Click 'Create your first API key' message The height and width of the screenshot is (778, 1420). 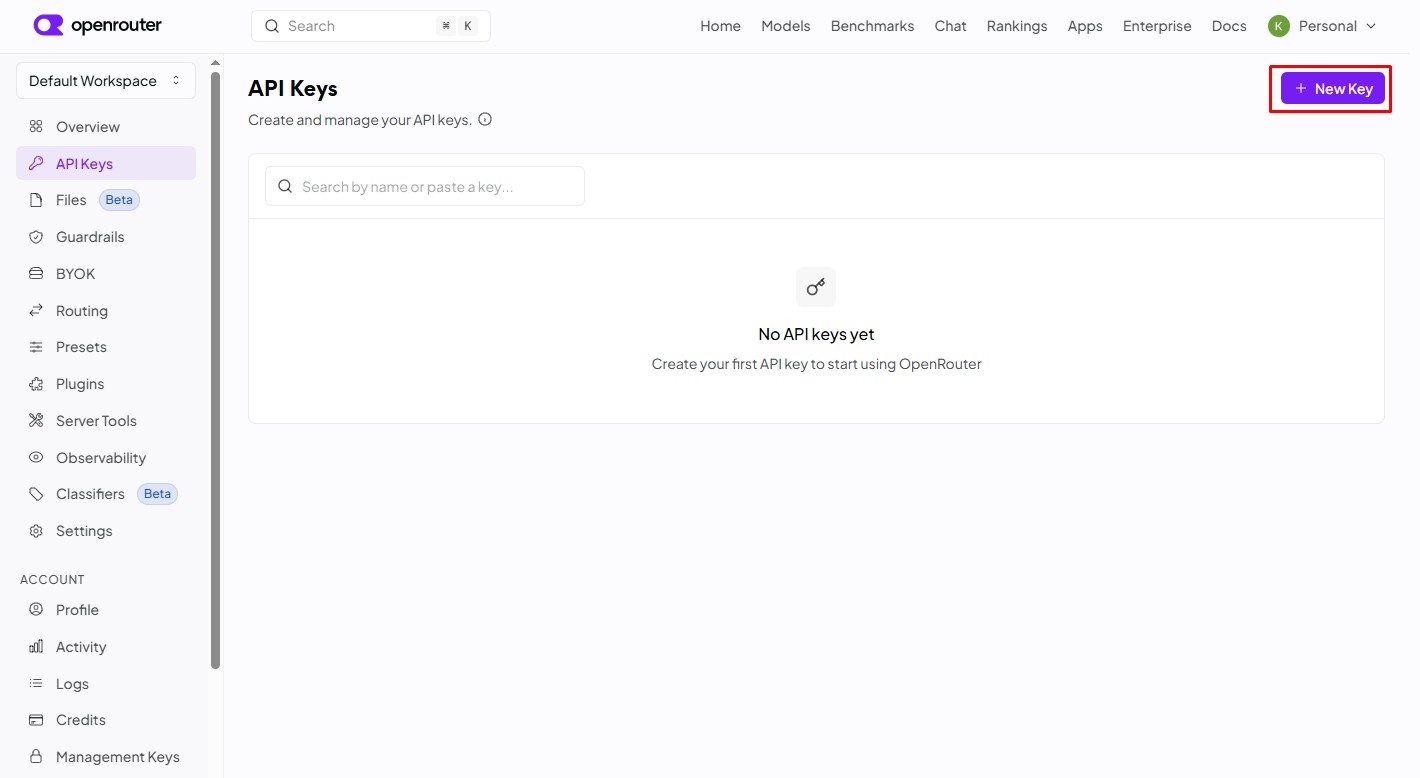[816, 364]
